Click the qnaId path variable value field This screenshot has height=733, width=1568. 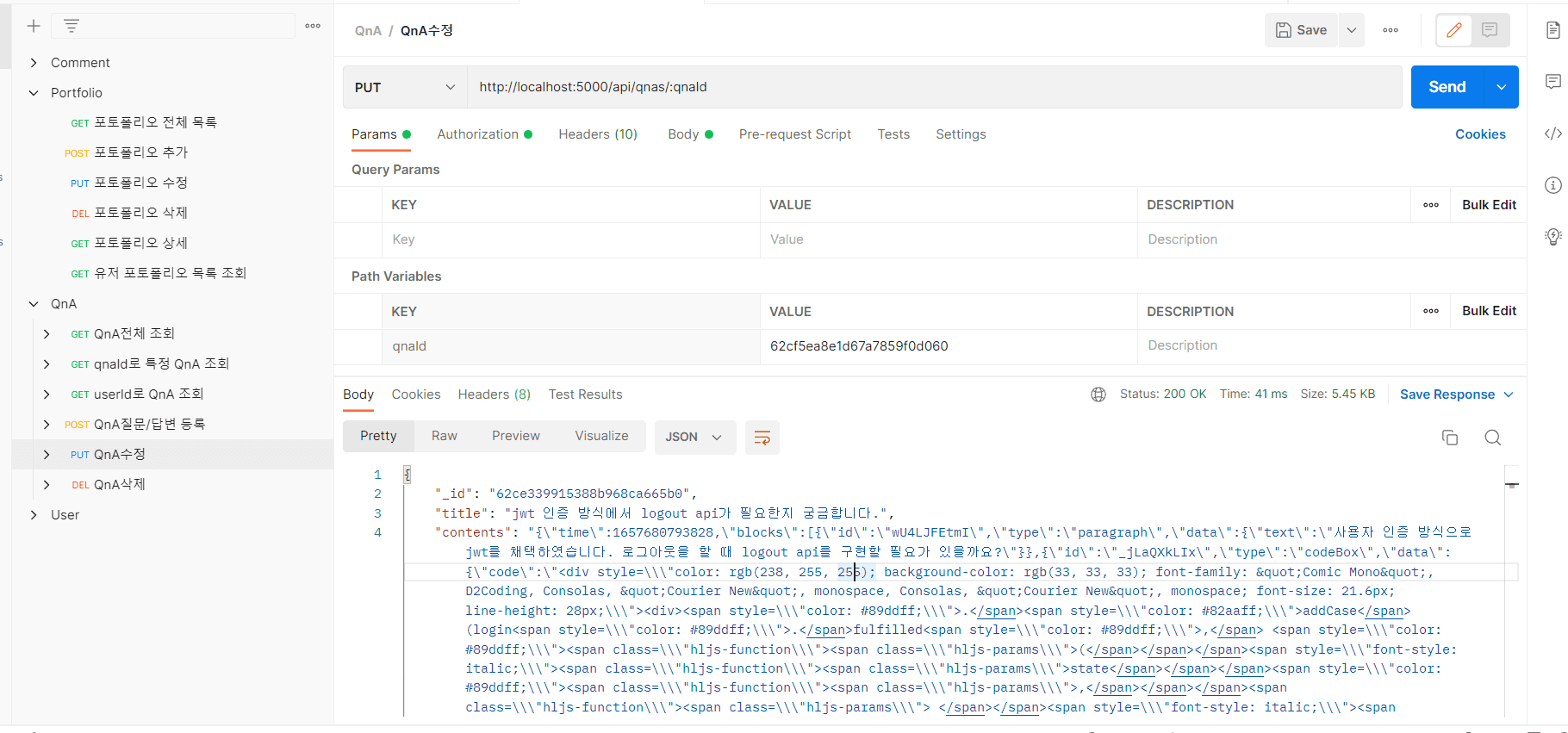coord(948,346)
